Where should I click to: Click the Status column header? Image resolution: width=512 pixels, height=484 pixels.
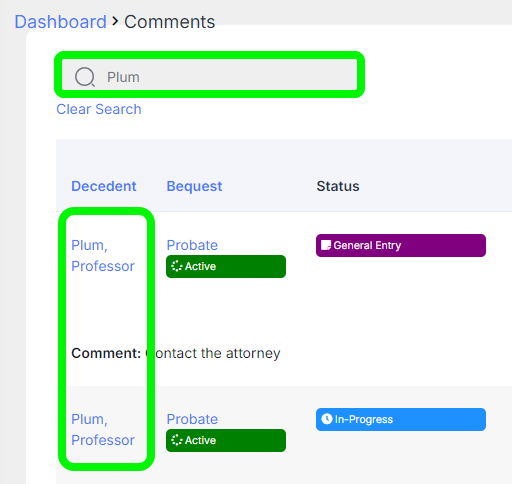click(338, 186)
